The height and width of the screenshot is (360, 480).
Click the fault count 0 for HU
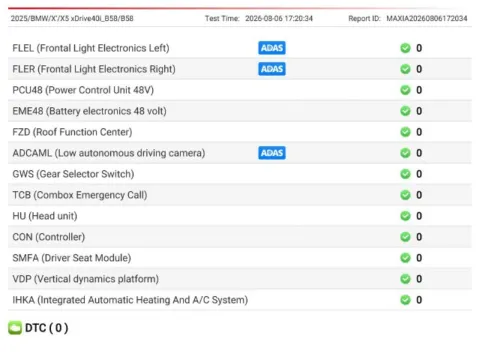point(419,216)
